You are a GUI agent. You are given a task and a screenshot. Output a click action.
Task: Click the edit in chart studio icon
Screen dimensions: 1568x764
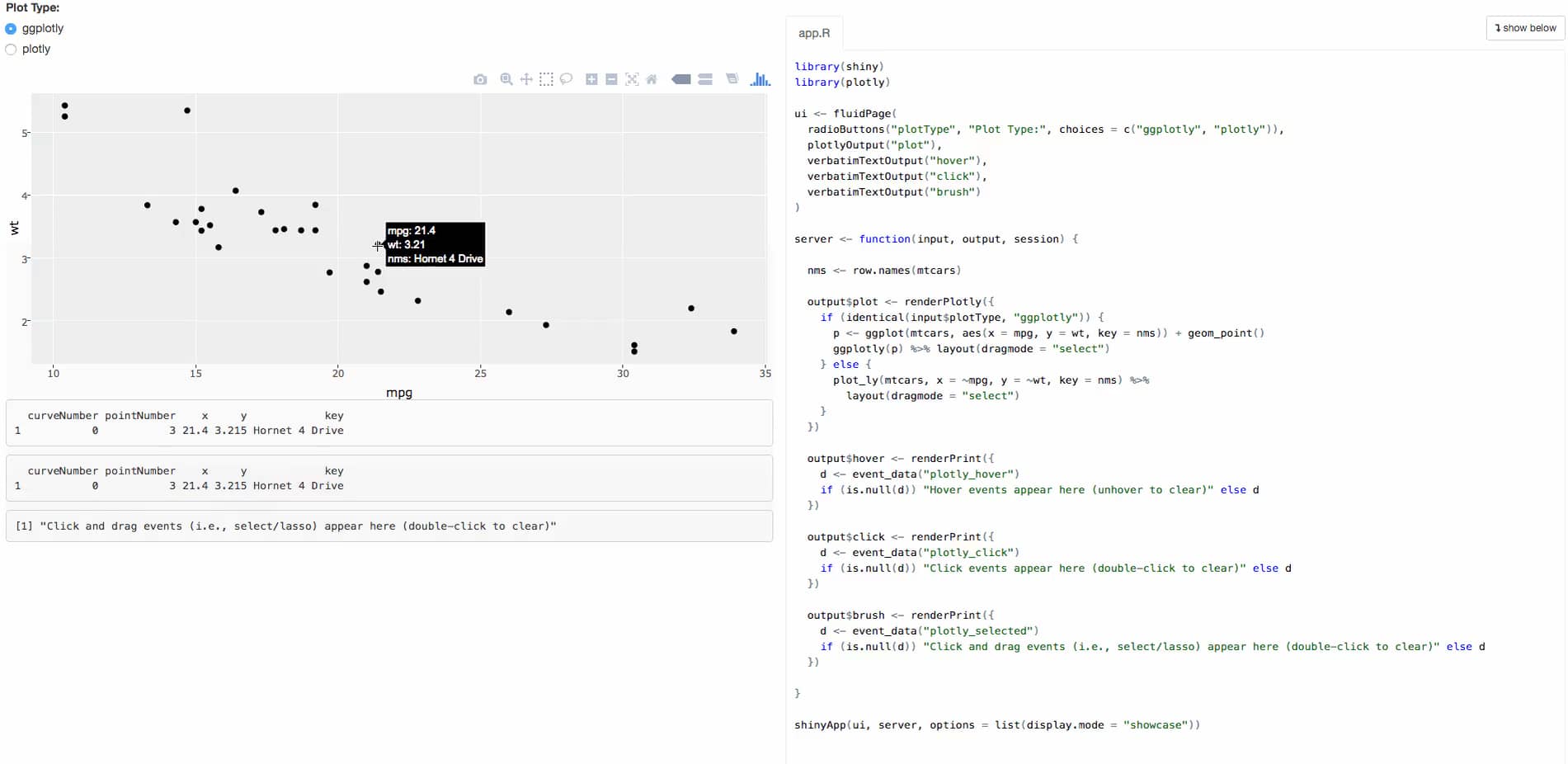point(732,79)
